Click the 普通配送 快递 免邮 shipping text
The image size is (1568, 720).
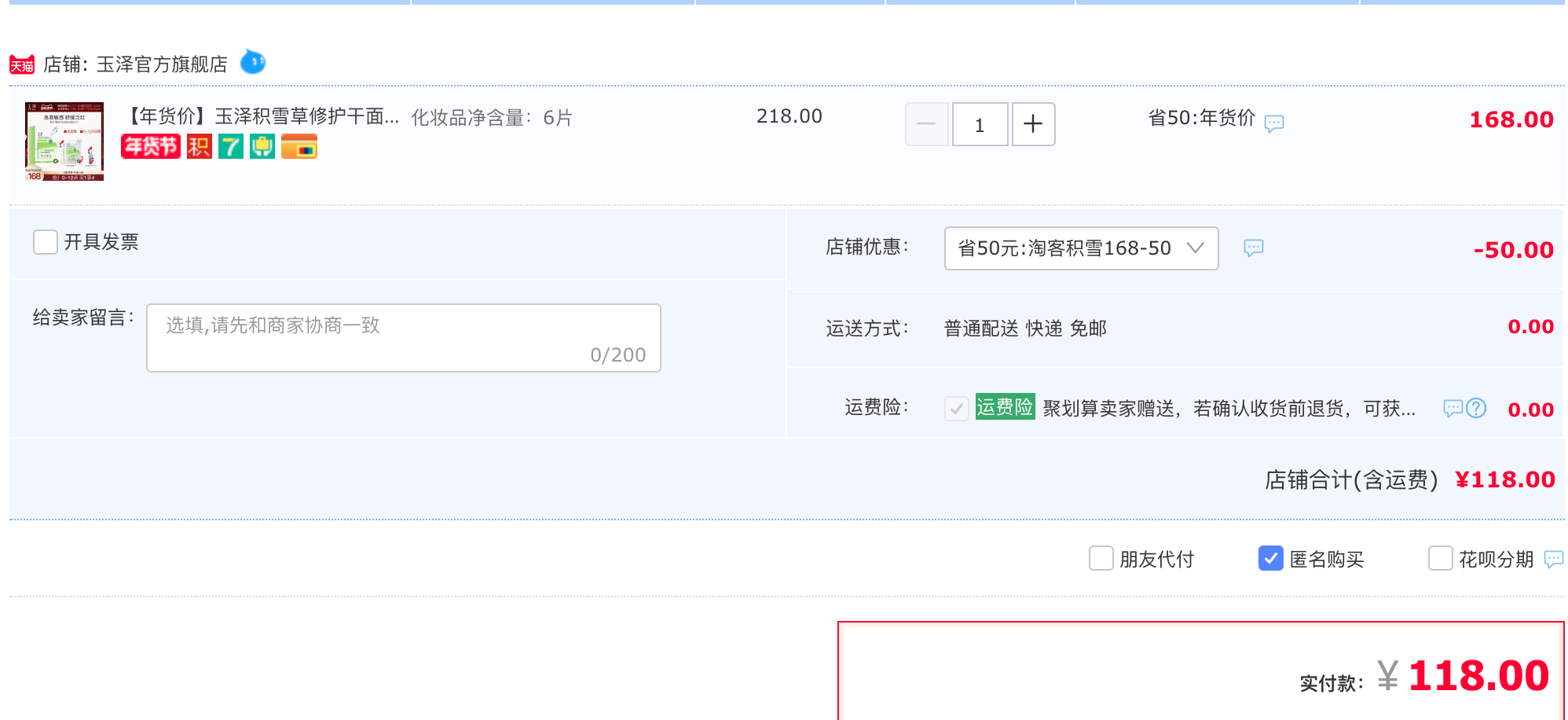(x=1025, y=329)
